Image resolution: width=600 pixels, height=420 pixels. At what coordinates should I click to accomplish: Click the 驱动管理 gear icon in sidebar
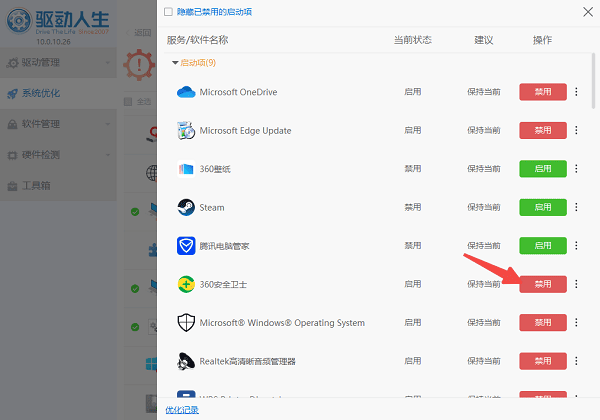(13, 63)
